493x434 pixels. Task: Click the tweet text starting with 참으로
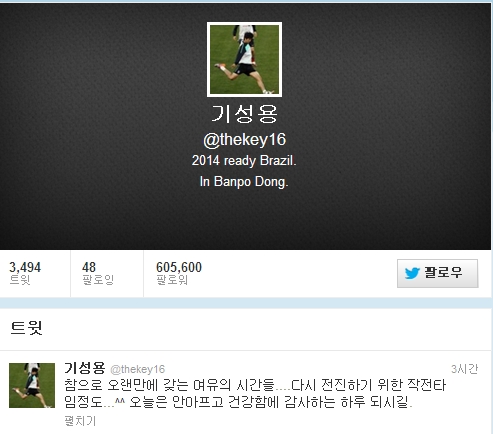255,394
